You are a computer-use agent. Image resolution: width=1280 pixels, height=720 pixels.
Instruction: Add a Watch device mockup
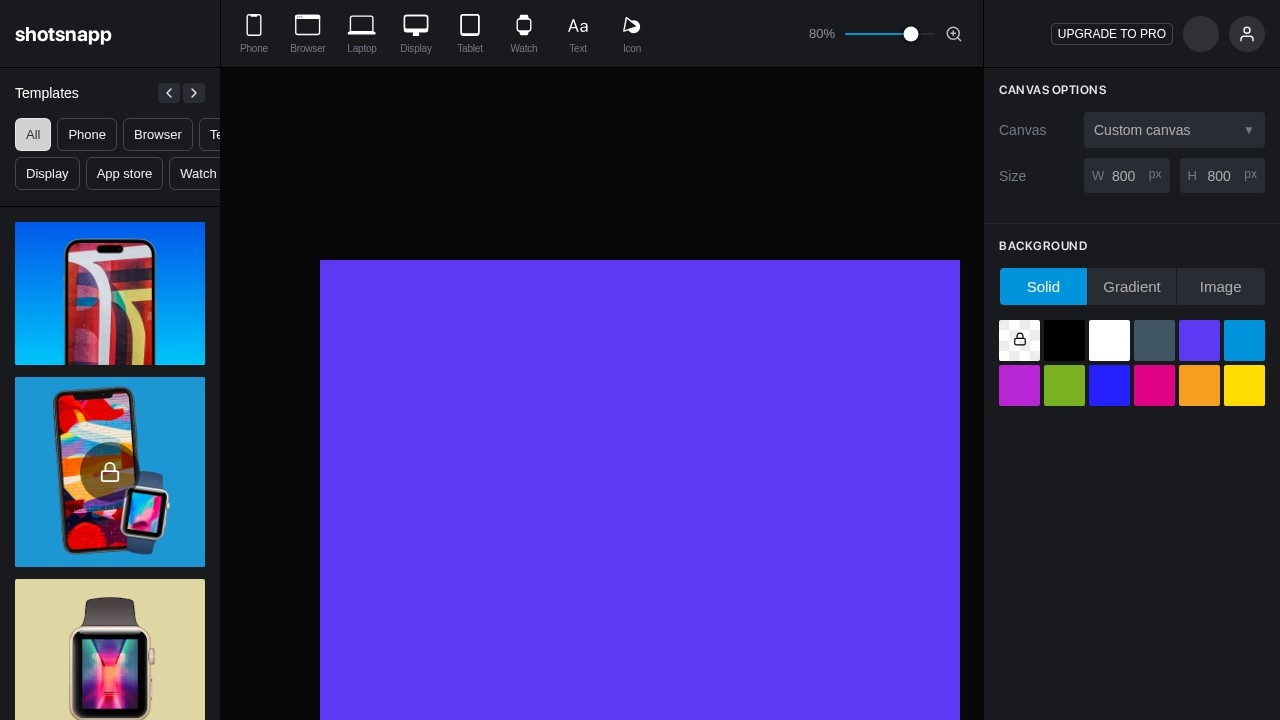click(x=524, y=33)
